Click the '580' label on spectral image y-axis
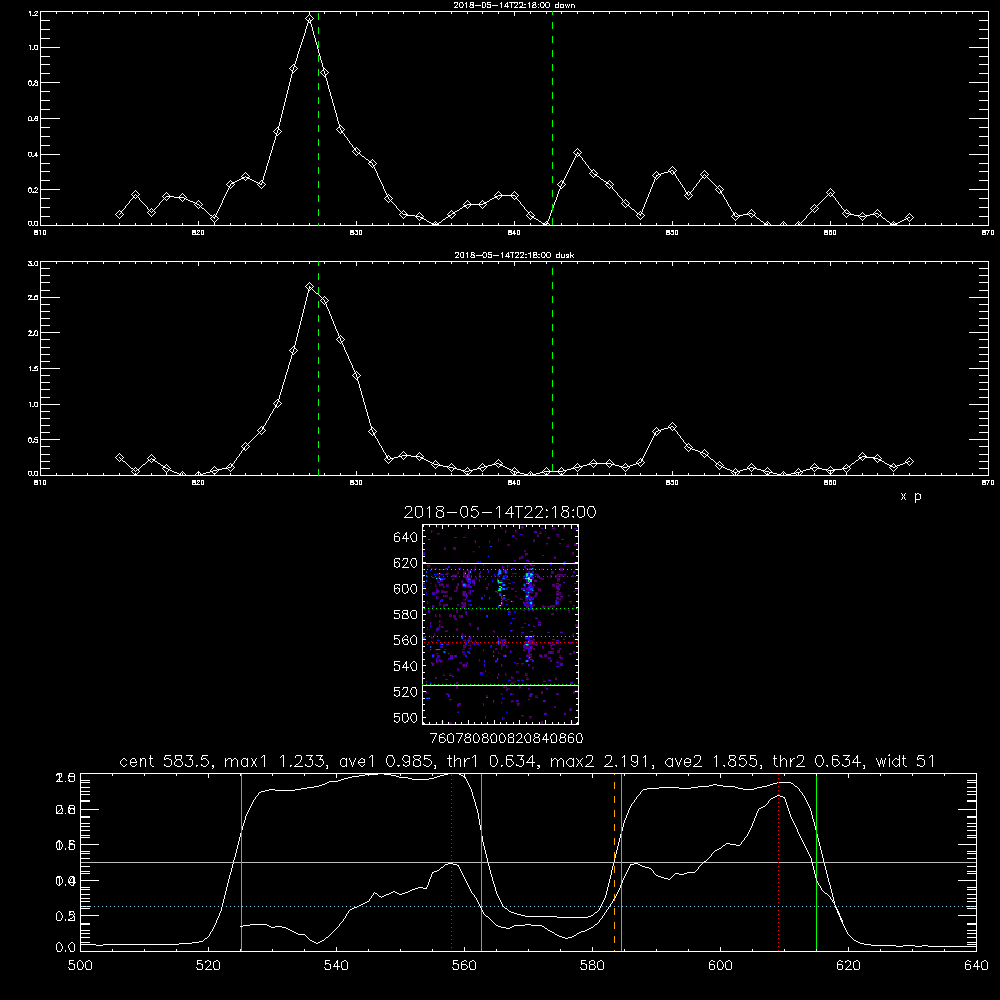 [405, 615]
